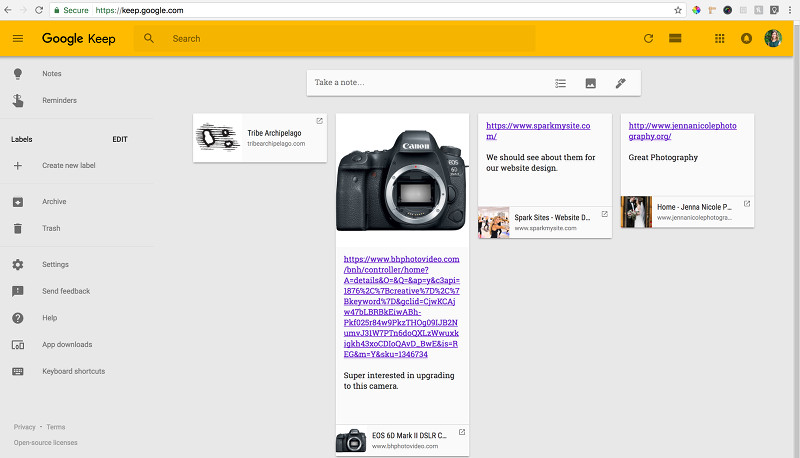The image size is (800, 458).
Task: Click 'Super interested in upgrading' note text
Action: point(398,381)
